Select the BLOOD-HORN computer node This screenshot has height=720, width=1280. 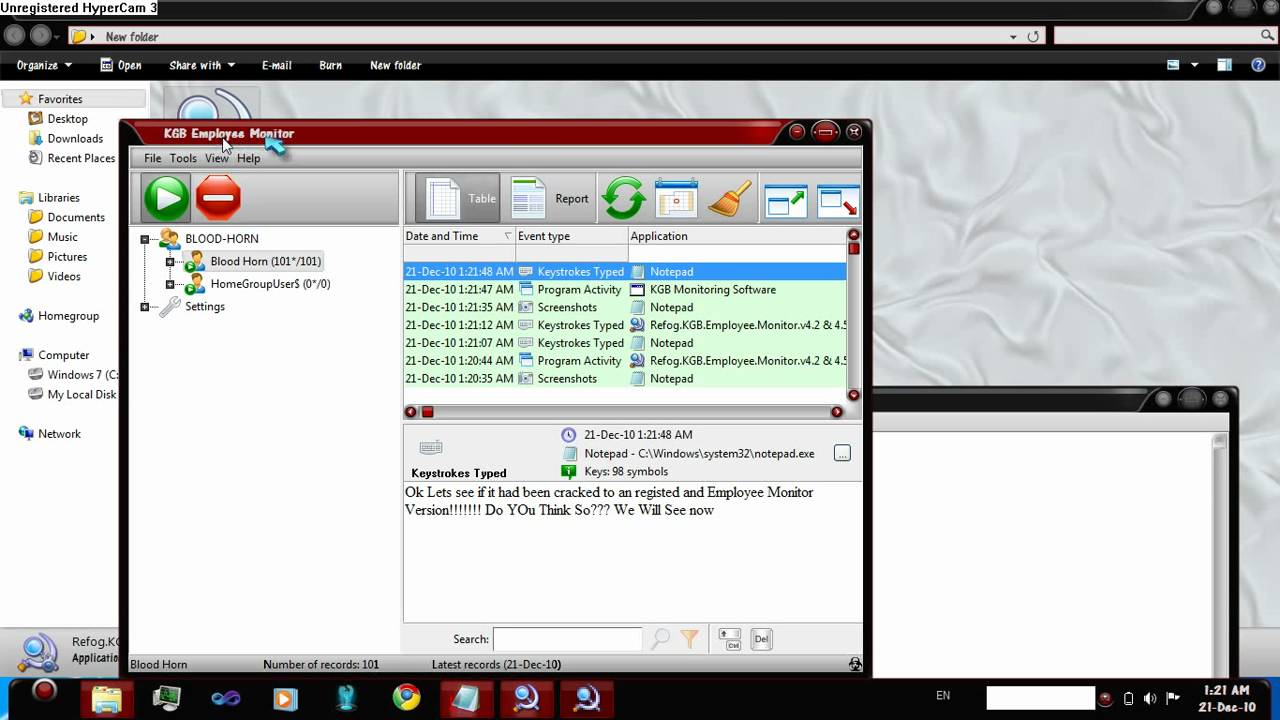coord(222,239)
